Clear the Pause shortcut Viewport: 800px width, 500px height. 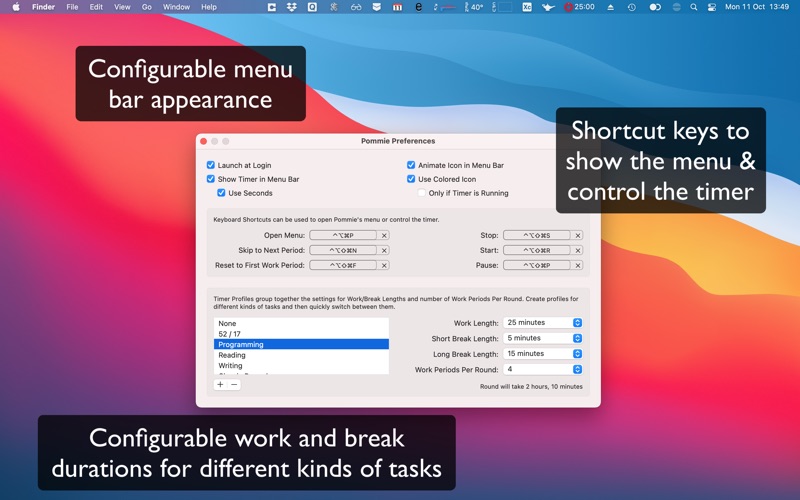click(578, 265)
